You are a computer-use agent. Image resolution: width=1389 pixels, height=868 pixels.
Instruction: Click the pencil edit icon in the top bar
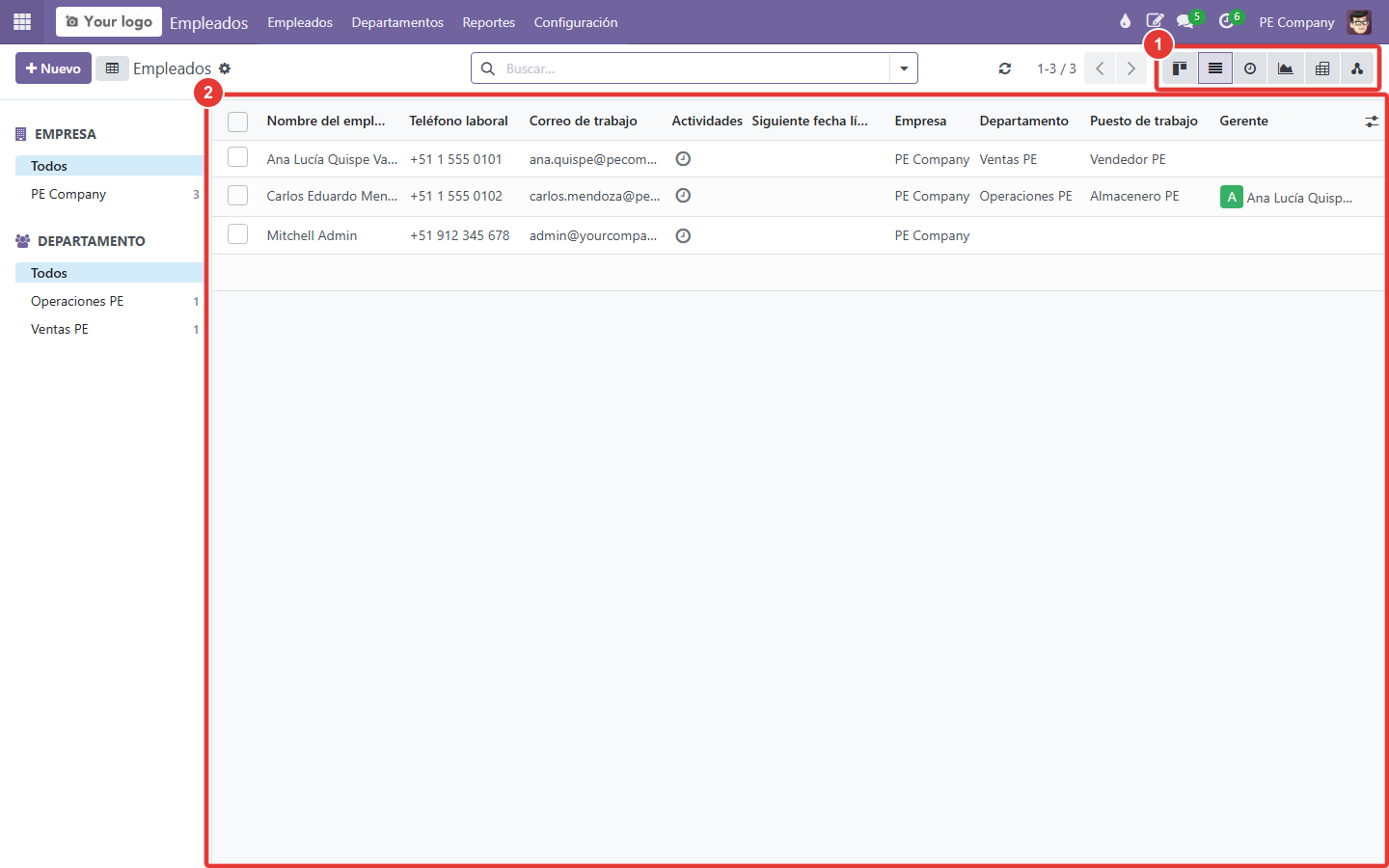click(x=1155, y=21)
